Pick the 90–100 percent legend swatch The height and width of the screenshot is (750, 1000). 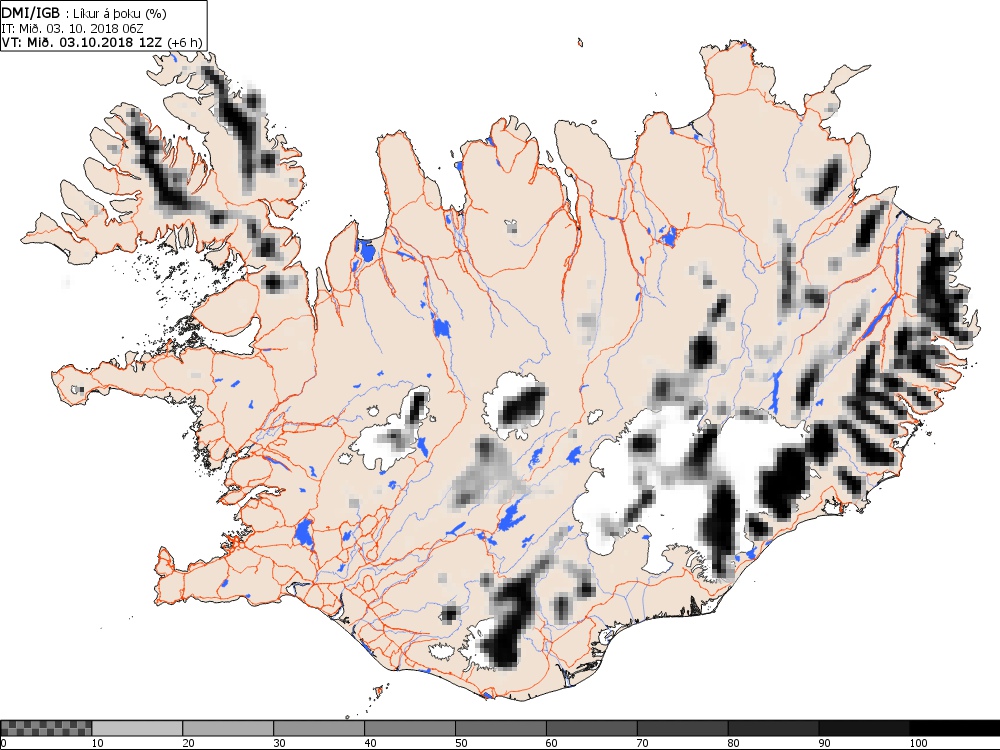(864, 728)
